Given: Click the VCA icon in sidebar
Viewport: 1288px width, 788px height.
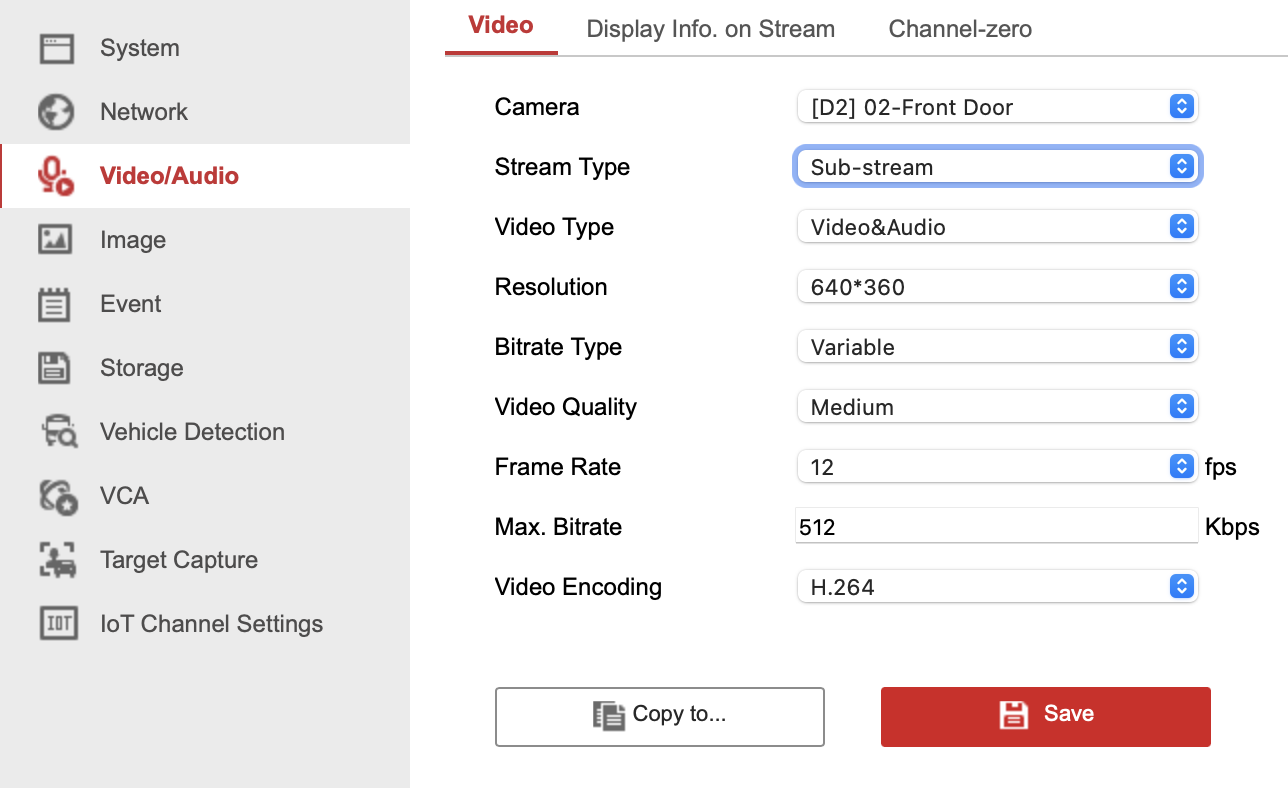Looking at the screenshot, I should pyautogui.click(x=58, y=496).
